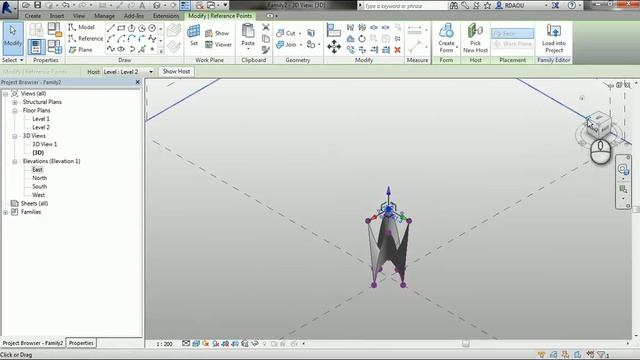Click the 1 : 200 view scale
Image resolution: width=640 pixels, height=360 pixels.
click(164, 344)
